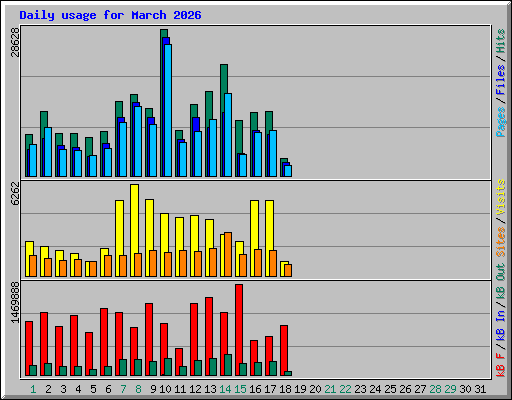Click day label 23 on the x-axis
Image resolution: width=512 pixels, height=400 pixels.
360,389
